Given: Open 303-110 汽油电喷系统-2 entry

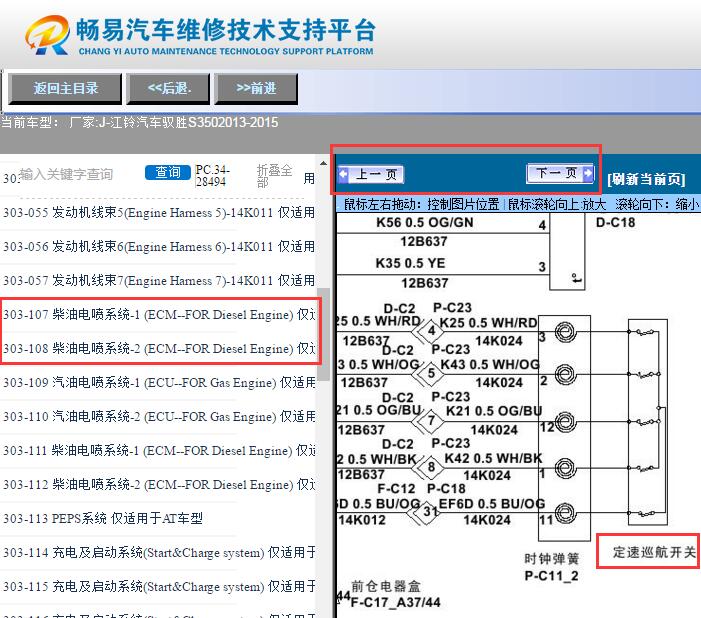Looking at the screenshot, I should click(158, 416).
